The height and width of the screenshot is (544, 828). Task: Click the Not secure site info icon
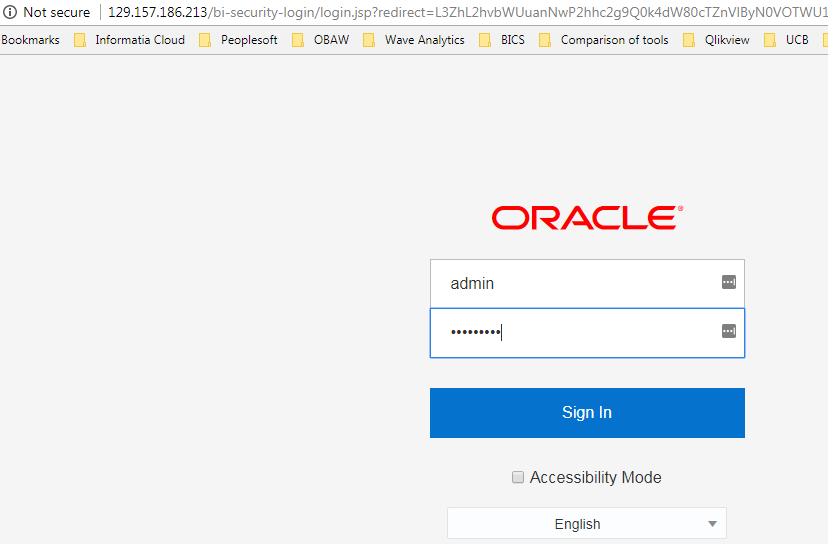[x=10, y=13]
